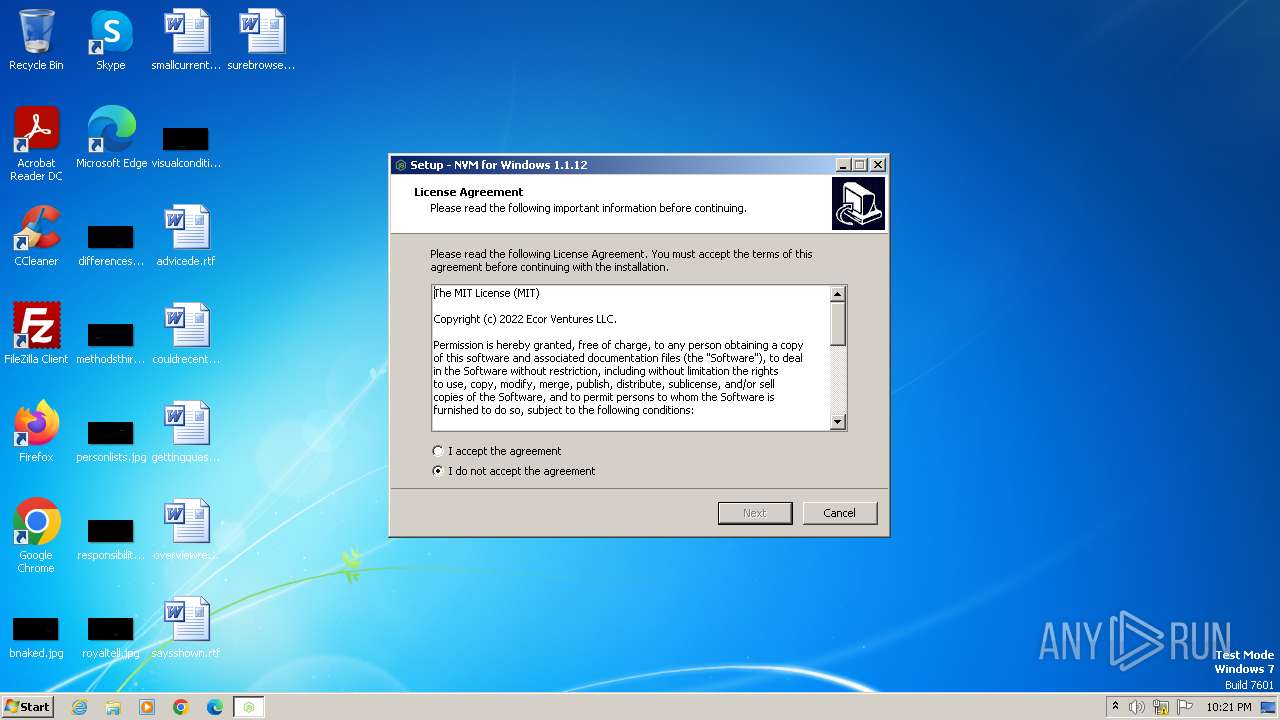Select the overviewre document icon
Image resolution: width=1280 pixels, height=720 pixels.
186,530
